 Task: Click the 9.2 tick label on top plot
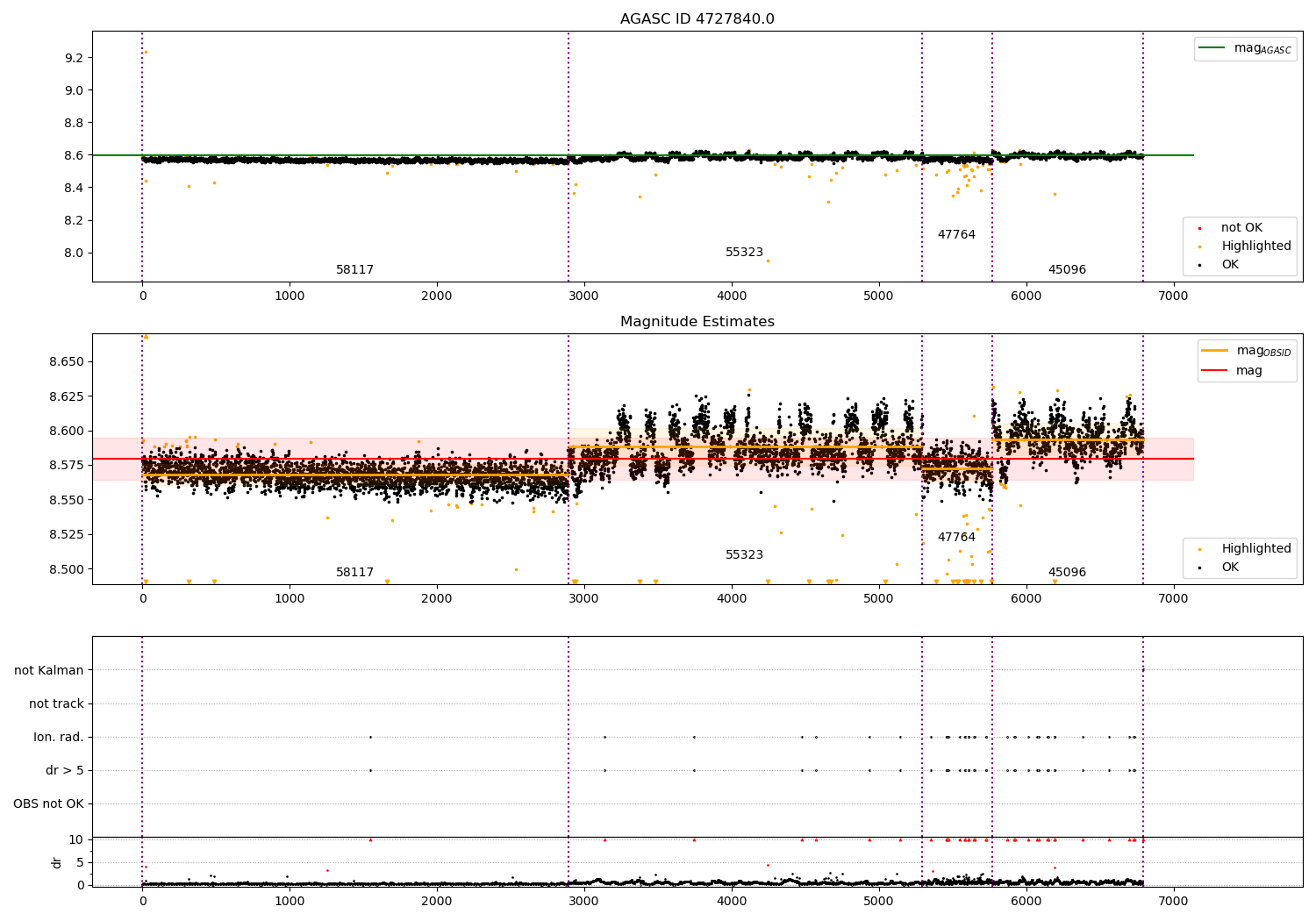pos(74,58)
